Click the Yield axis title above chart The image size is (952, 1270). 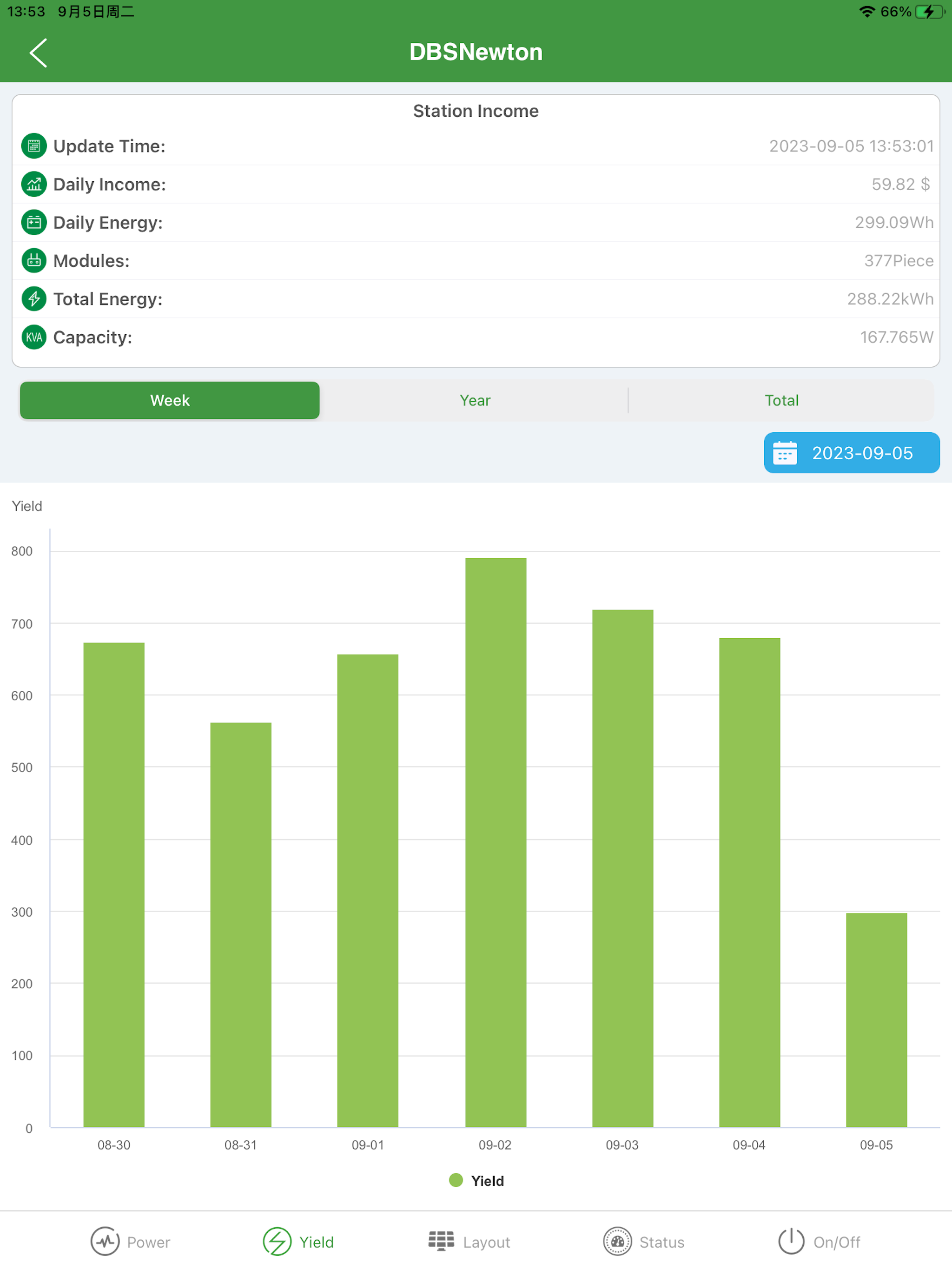click(x=27, y=506)
